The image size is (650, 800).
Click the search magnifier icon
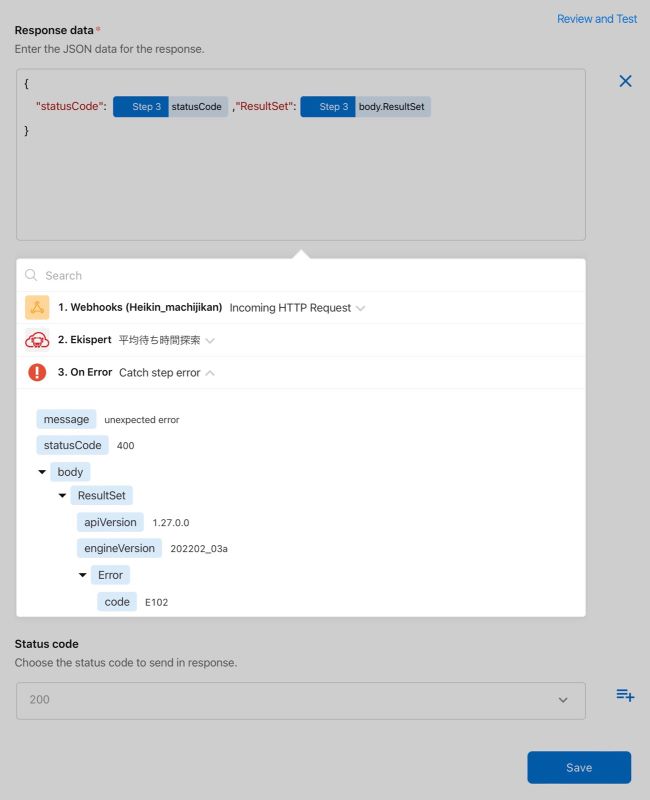coord(31,275)
